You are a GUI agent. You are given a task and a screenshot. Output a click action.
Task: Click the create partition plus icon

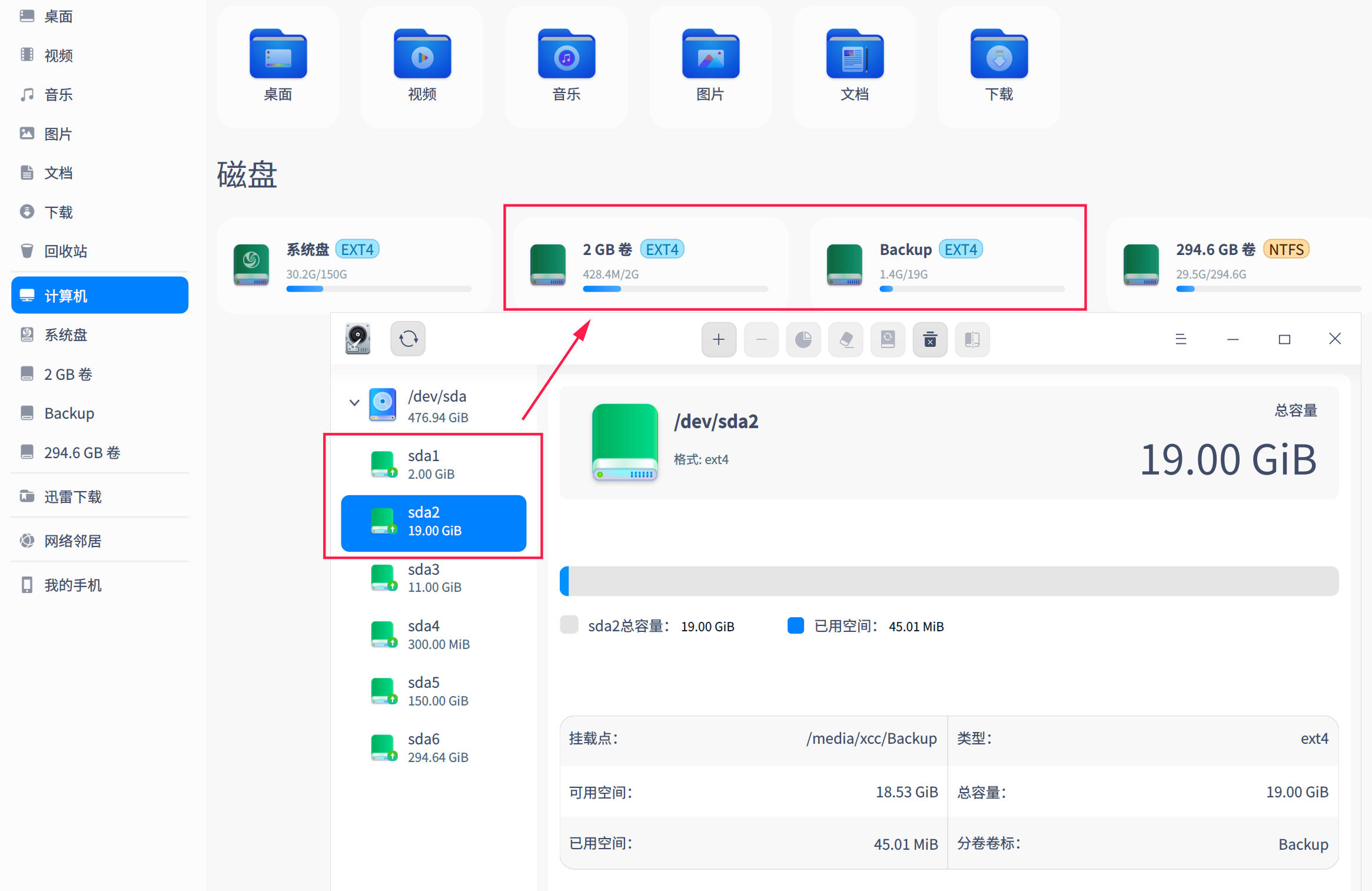point(719,339)
